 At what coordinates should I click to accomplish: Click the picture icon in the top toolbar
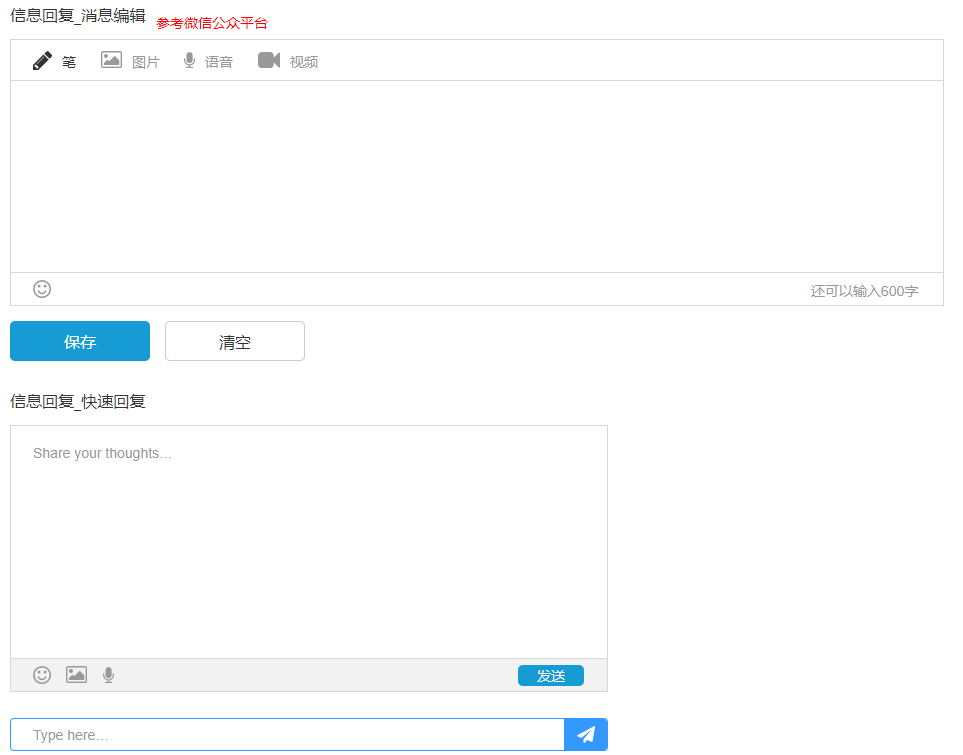(x=111, y=60)
